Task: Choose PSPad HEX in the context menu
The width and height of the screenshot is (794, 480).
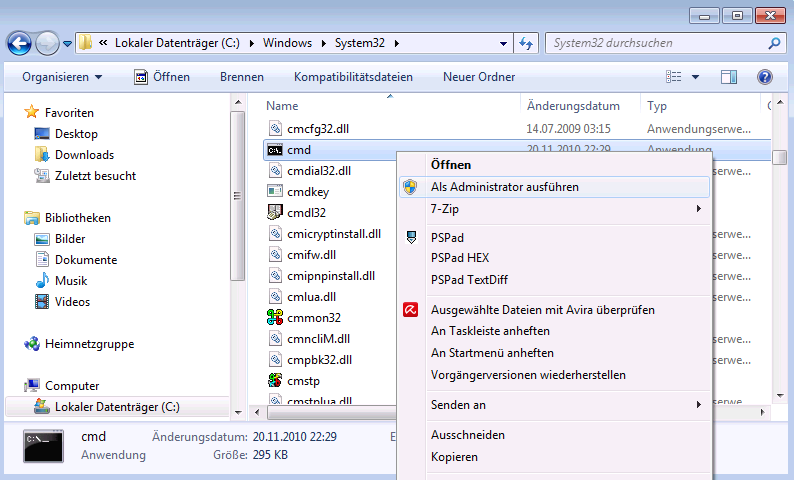Action: [x=554, y=258]
